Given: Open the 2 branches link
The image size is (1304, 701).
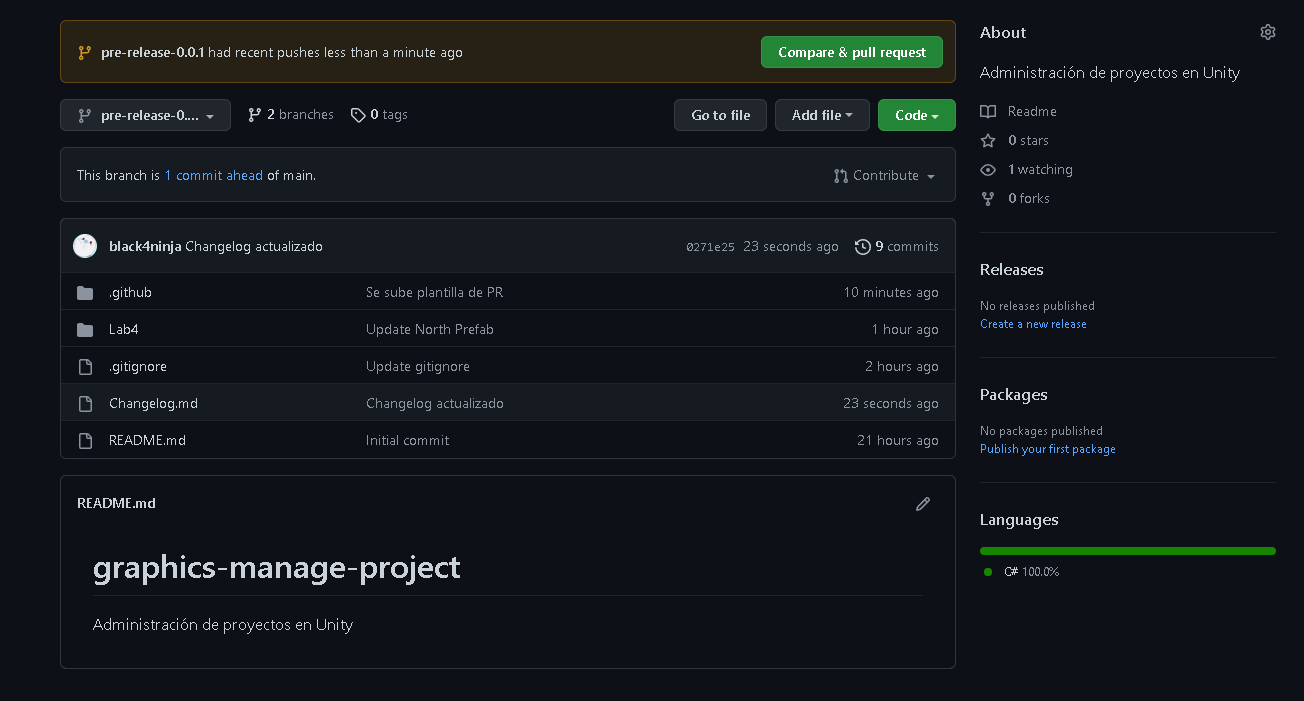Looking at the screenshot, I should click(291, 115).
